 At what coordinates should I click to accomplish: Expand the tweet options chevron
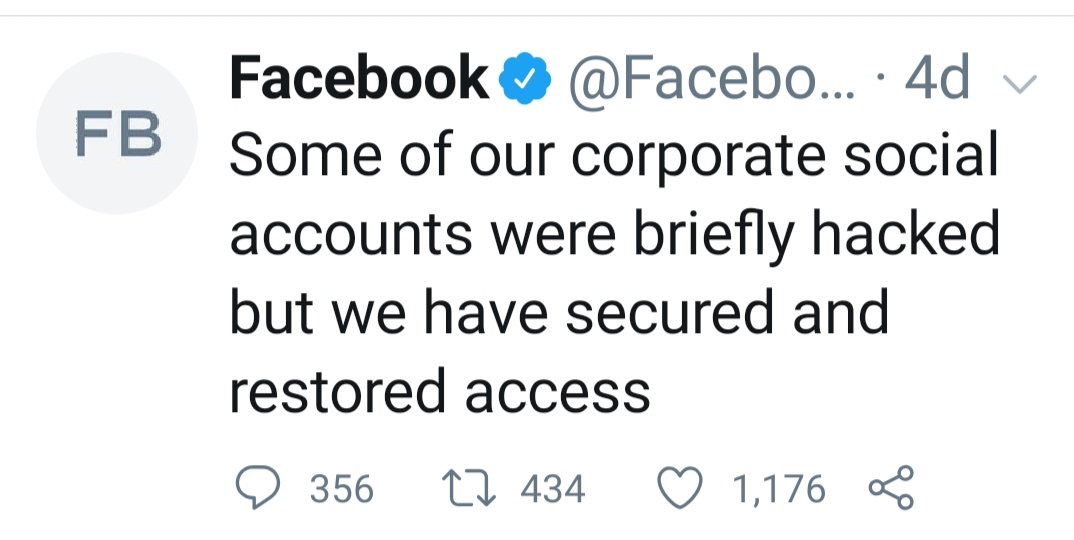tap(1020, 84)
